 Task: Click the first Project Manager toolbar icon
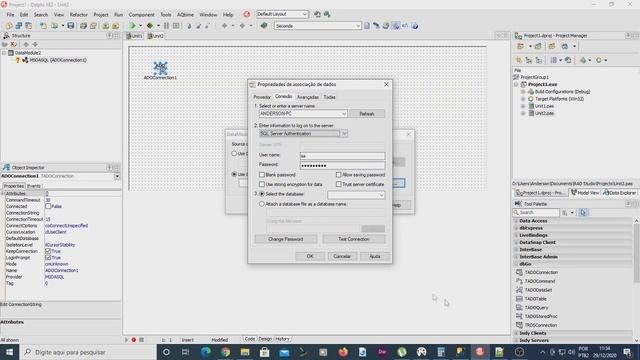(x=520, y=46)
